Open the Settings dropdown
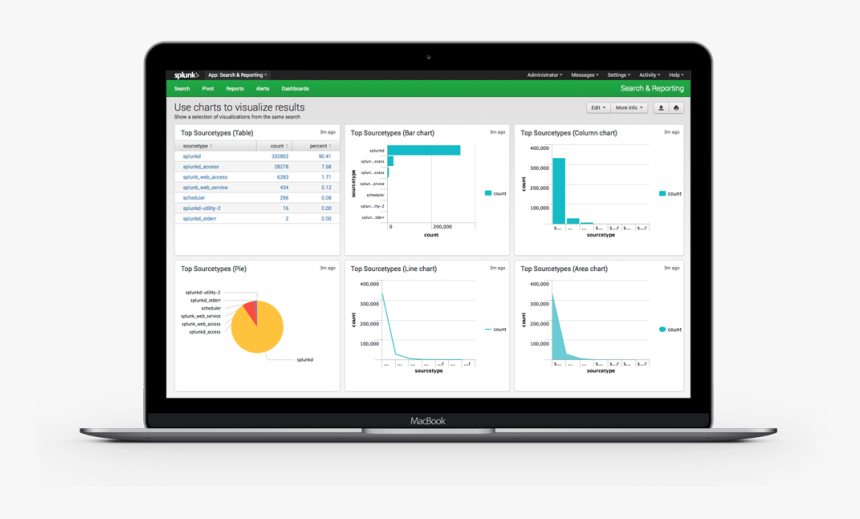Screen dimensions: 860x519 (619, 75)
